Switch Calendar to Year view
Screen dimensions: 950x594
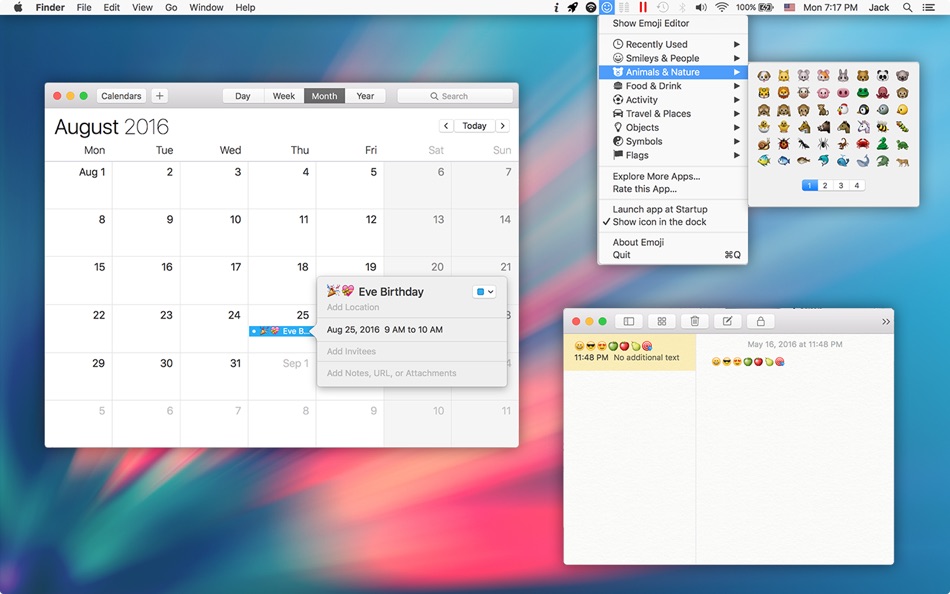365,96
